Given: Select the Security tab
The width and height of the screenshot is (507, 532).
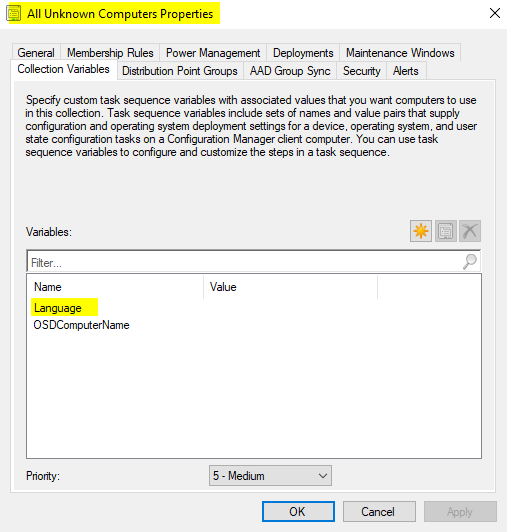Looking at the screenshot, I should (x=361, y=71).
